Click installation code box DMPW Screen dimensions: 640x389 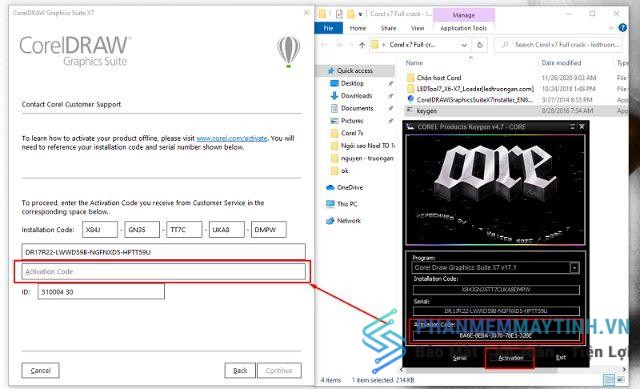point(269,229)
